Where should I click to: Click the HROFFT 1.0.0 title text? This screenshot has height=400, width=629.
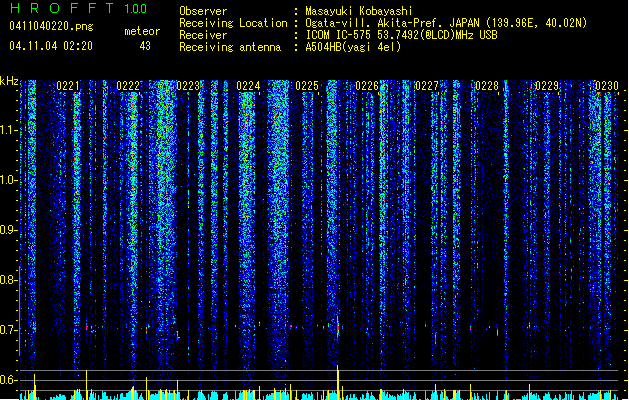[79, 8]
